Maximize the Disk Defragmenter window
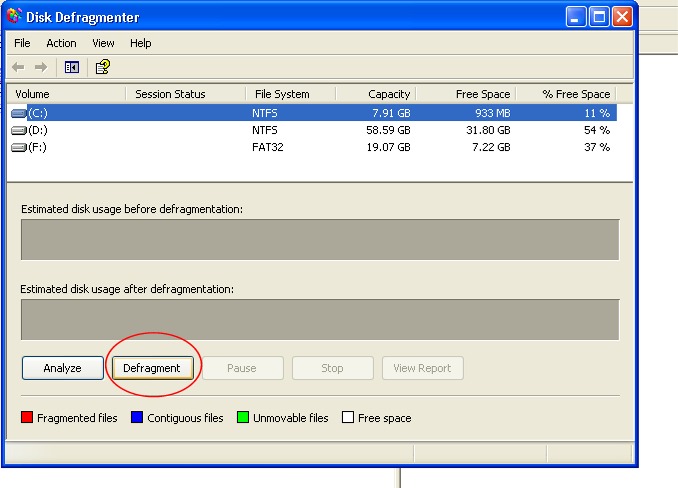The image size is (678, 488). 599,17
